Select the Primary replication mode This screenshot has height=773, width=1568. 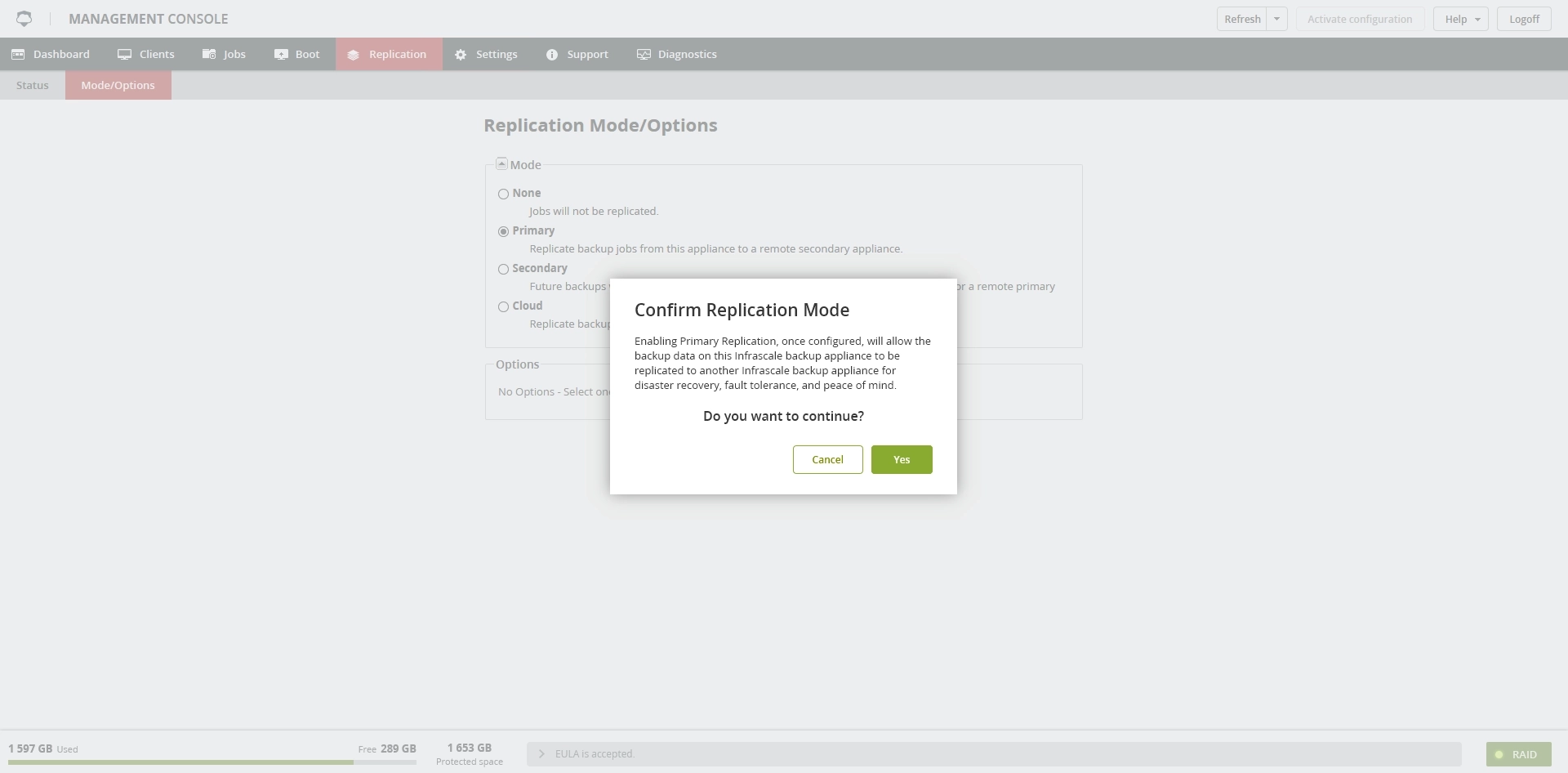point(503,231)
